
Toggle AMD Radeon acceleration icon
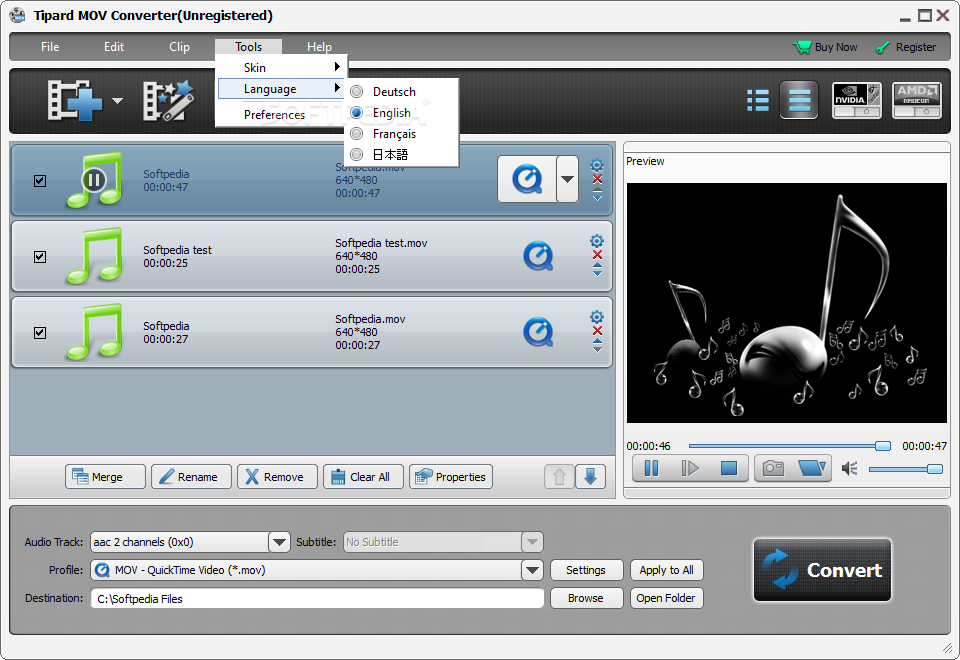coord(917,100)
